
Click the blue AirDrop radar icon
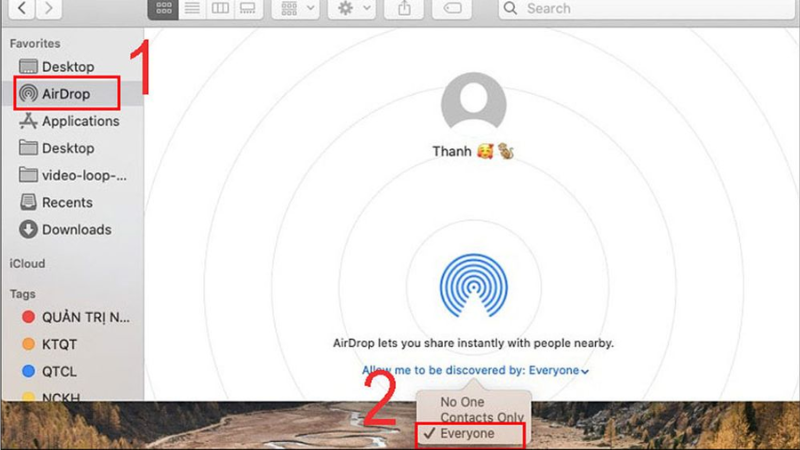tap(473, 285)
